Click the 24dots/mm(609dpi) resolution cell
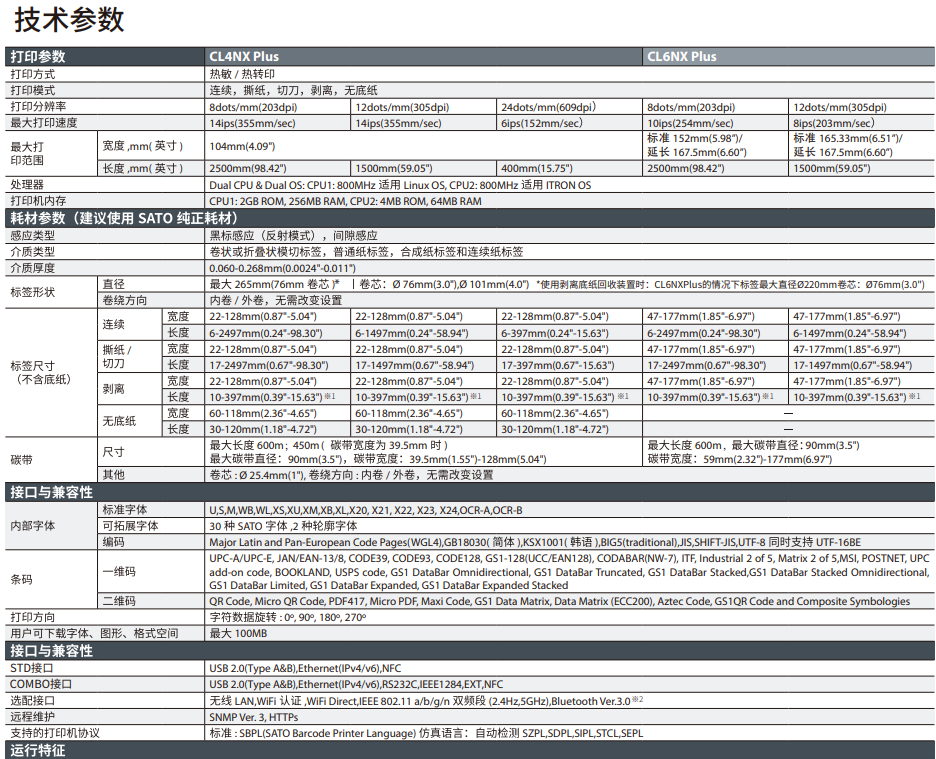The image size is (936, 759). click(x=547, y=107)
